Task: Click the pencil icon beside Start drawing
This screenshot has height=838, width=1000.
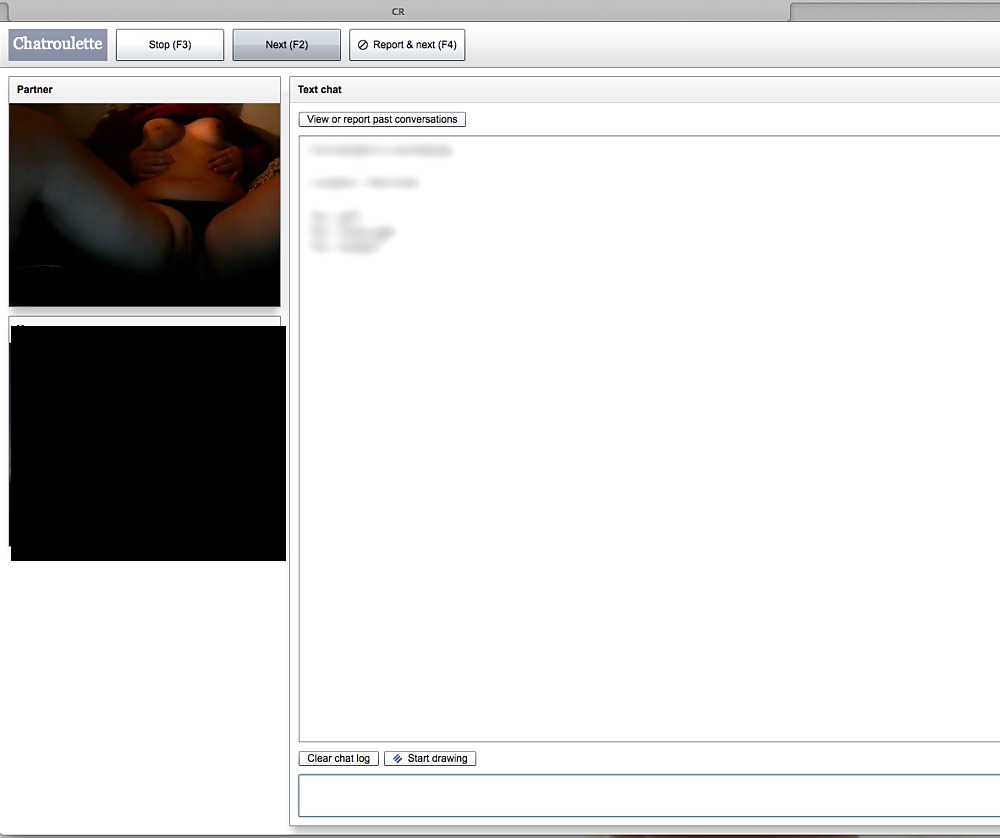Action: tap(397, 758)
